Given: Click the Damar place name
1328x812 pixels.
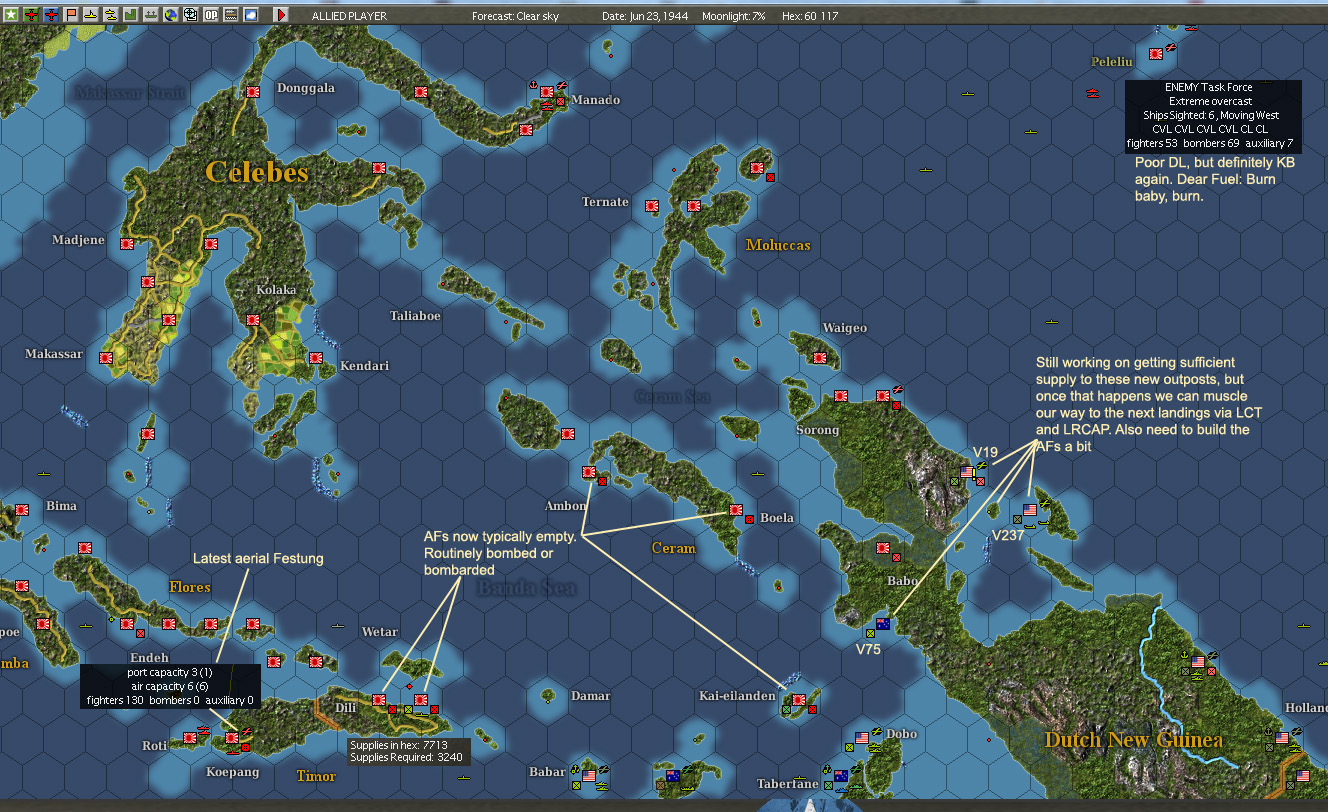Looking at the screenshot, I should click(x=590, y=696).
